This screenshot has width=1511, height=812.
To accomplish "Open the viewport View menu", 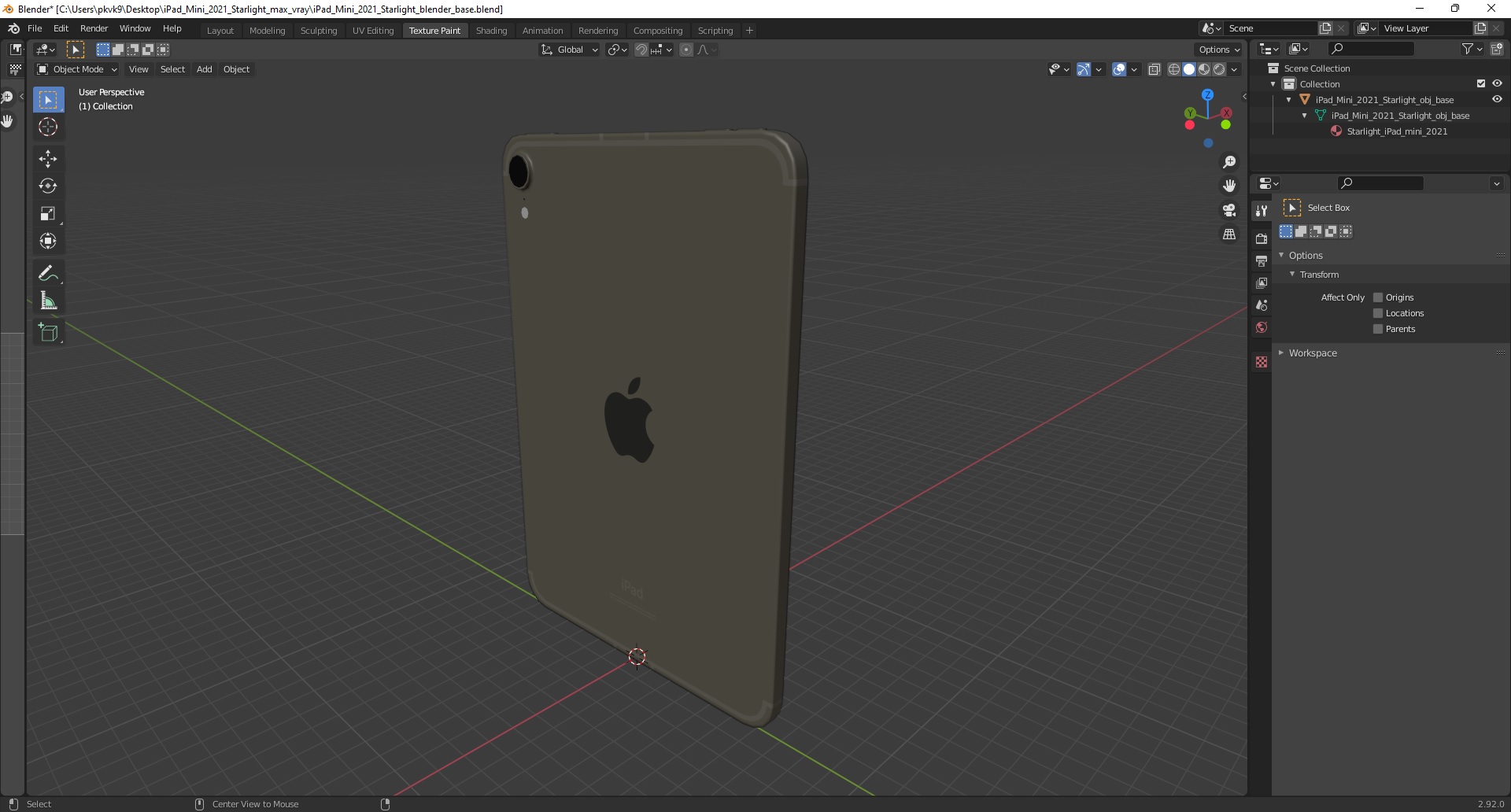I will pos(139,69).
